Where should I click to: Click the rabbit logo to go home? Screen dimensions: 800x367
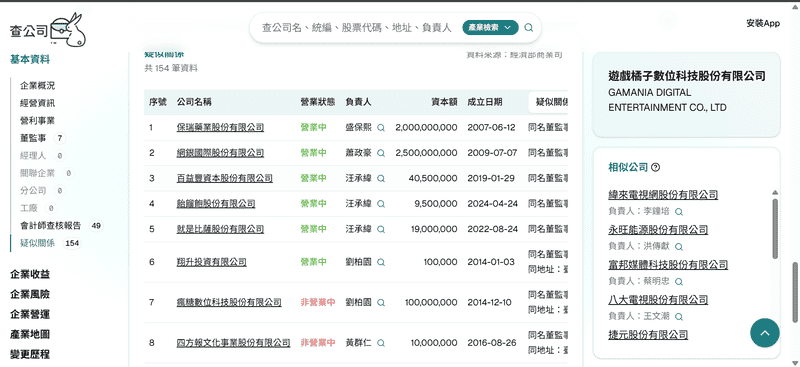(48, 30)
